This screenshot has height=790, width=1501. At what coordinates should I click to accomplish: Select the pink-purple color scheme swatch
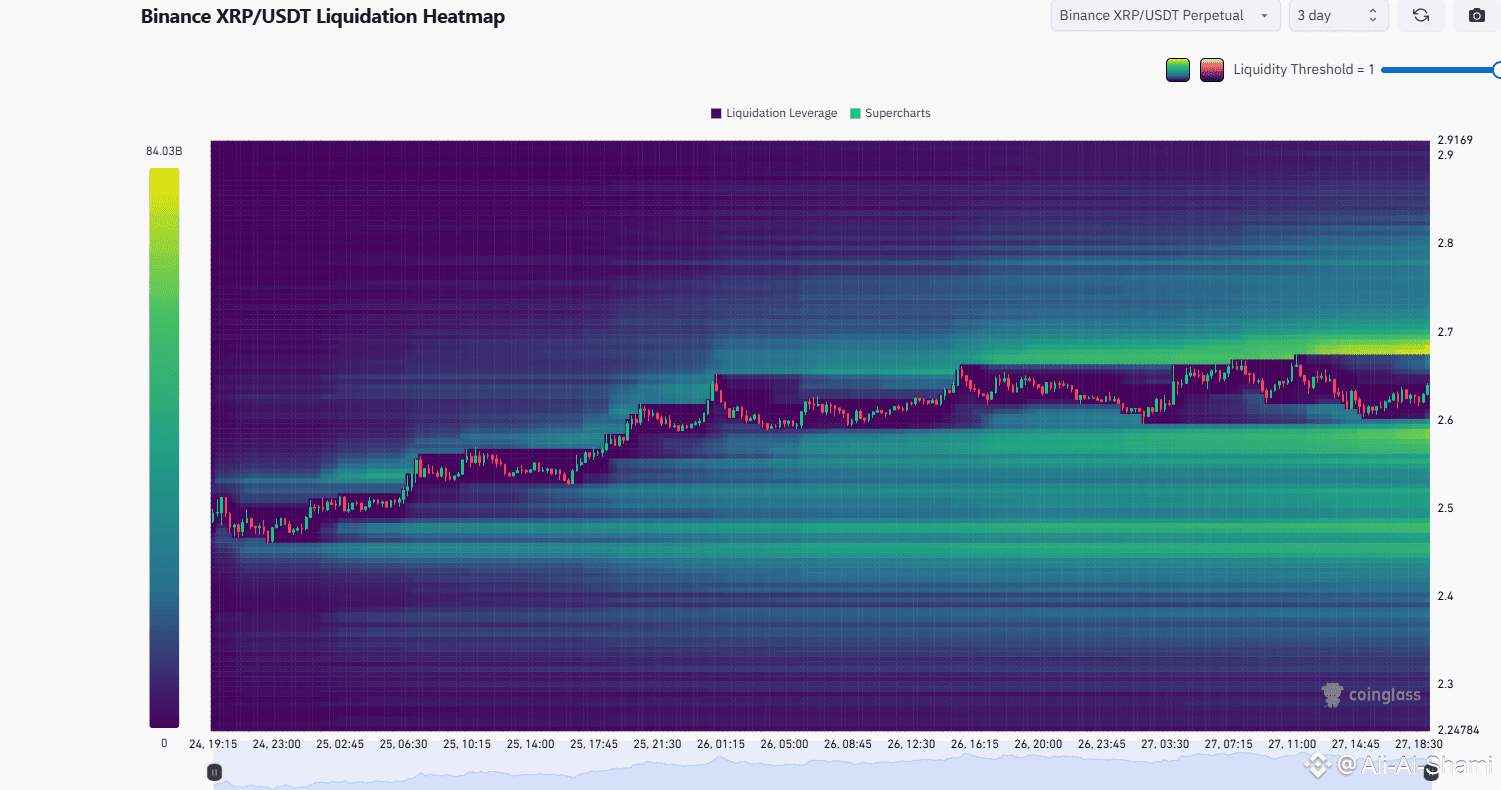pos(1212,70)
